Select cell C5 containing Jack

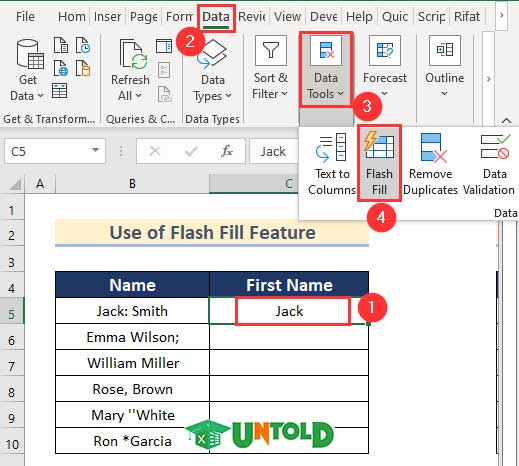point(289,311)
